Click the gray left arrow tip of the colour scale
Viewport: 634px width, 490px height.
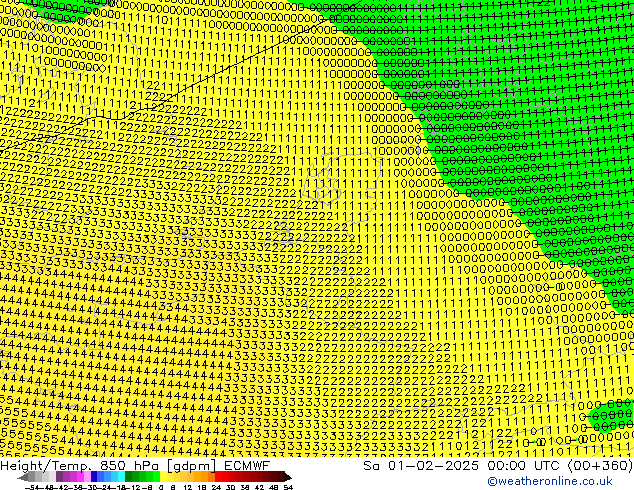23,477
